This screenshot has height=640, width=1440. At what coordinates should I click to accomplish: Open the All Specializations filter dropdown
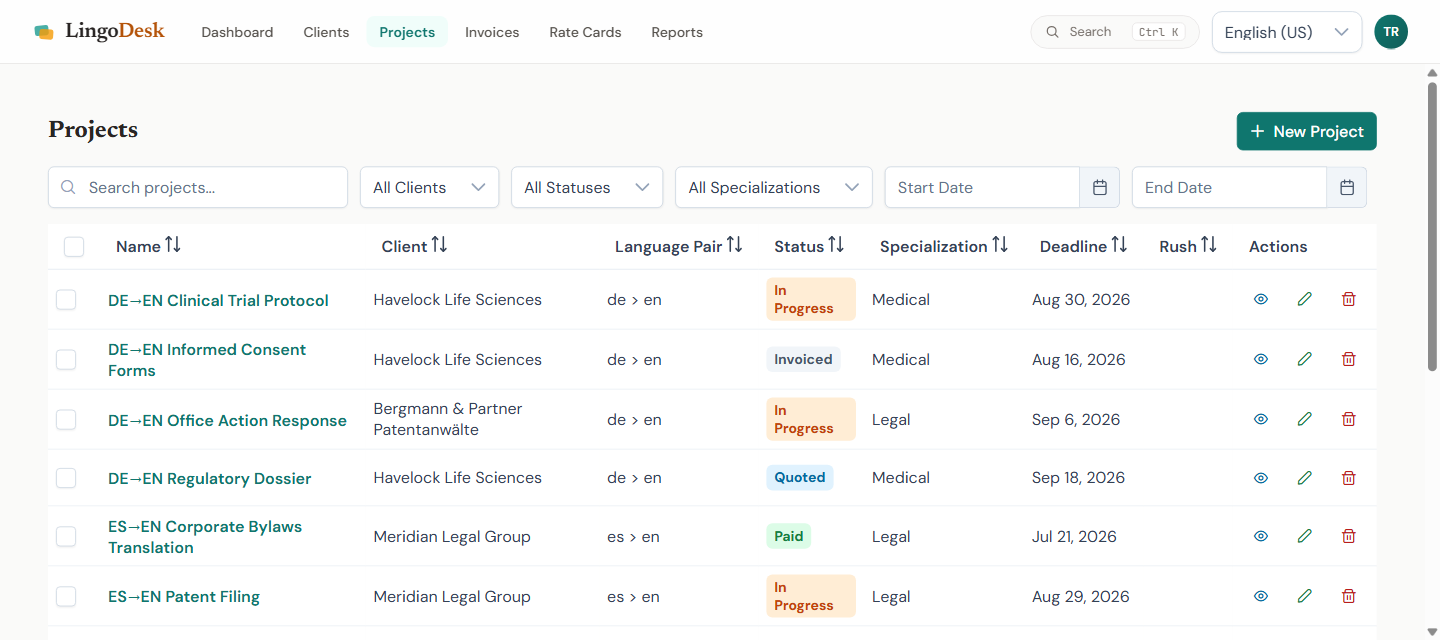pyautogui.click(x=774, y=187)
